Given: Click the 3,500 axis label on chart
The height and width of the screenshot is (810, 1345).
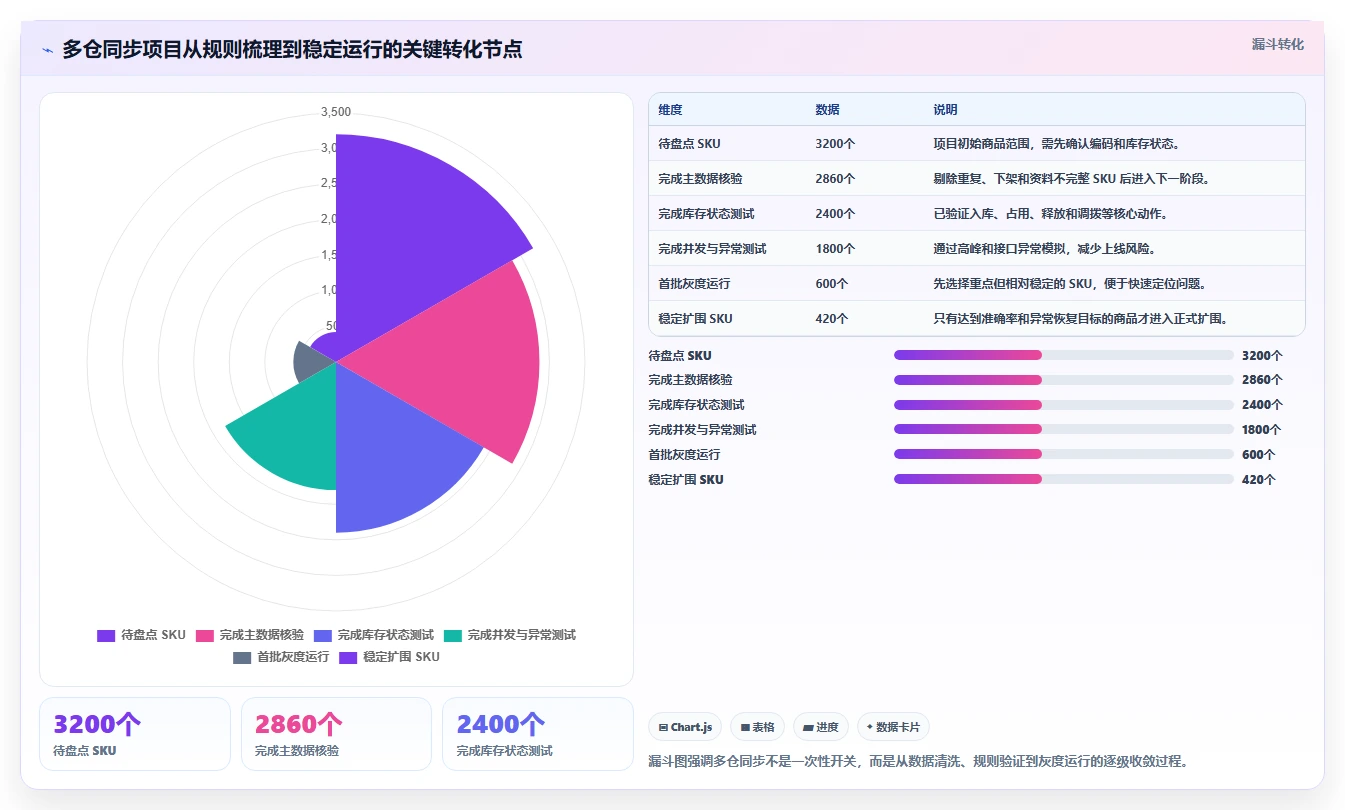Looking at the screenshot, I should click(x=336, y=112).
